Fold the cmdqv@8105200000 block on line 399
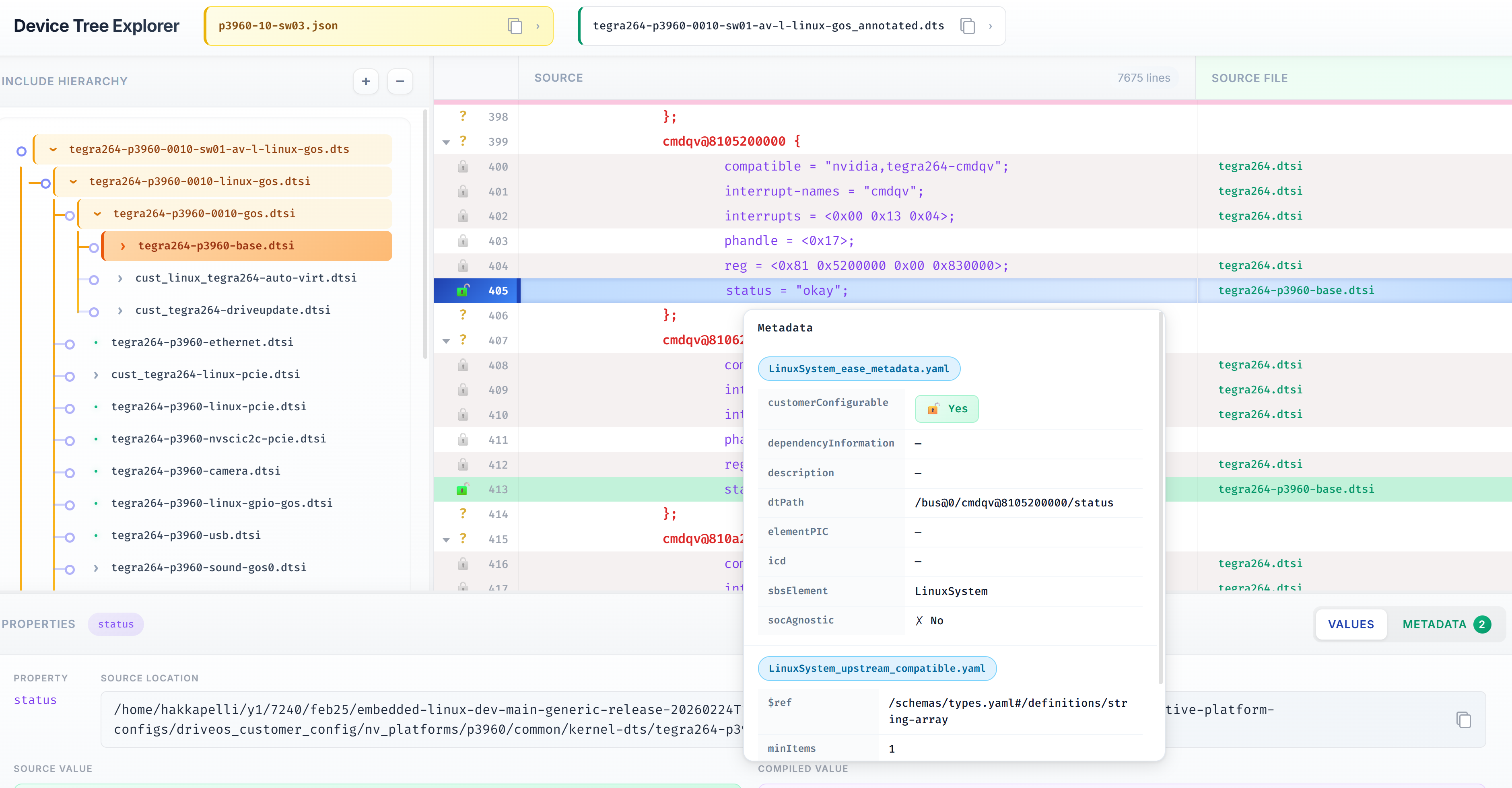 tap(446, 142)
